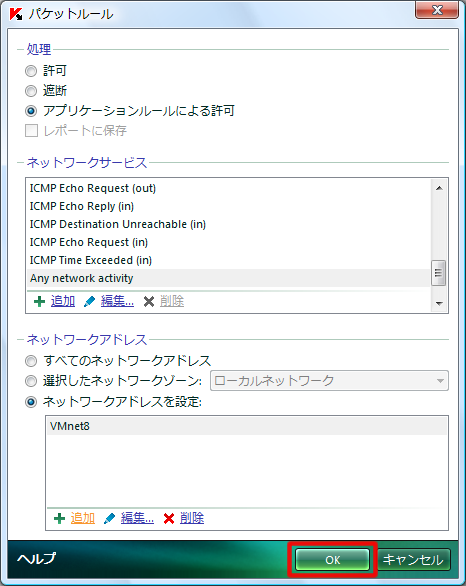
Task: Open the ローカルネットワーク zone dropdown
Action: click(x=329, y=380)
